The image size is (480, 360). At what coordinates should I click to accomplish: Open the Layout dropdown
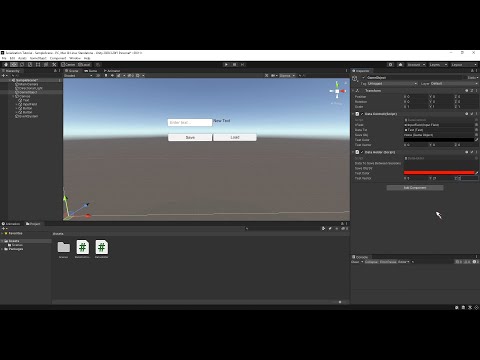coord(464,64)
